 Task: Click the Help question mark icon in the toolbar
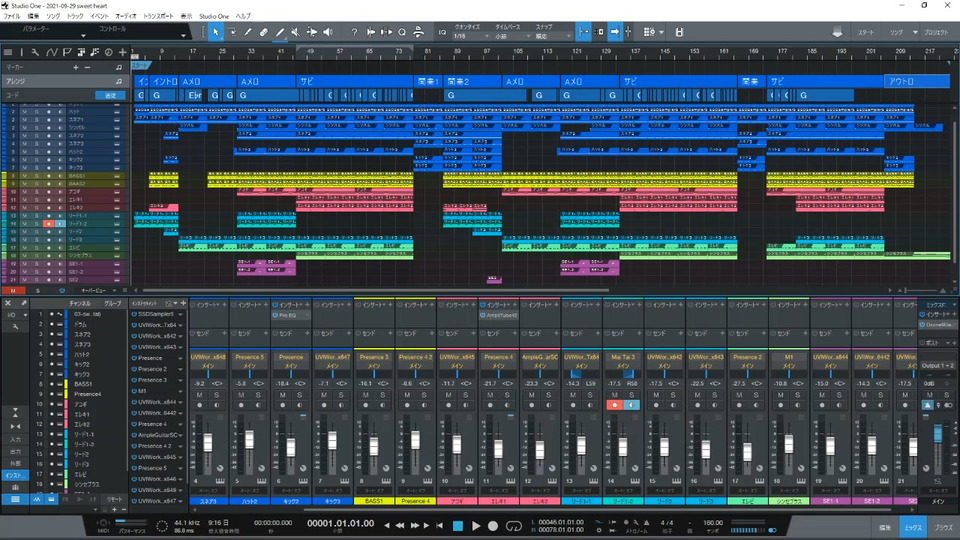(353, 32)
